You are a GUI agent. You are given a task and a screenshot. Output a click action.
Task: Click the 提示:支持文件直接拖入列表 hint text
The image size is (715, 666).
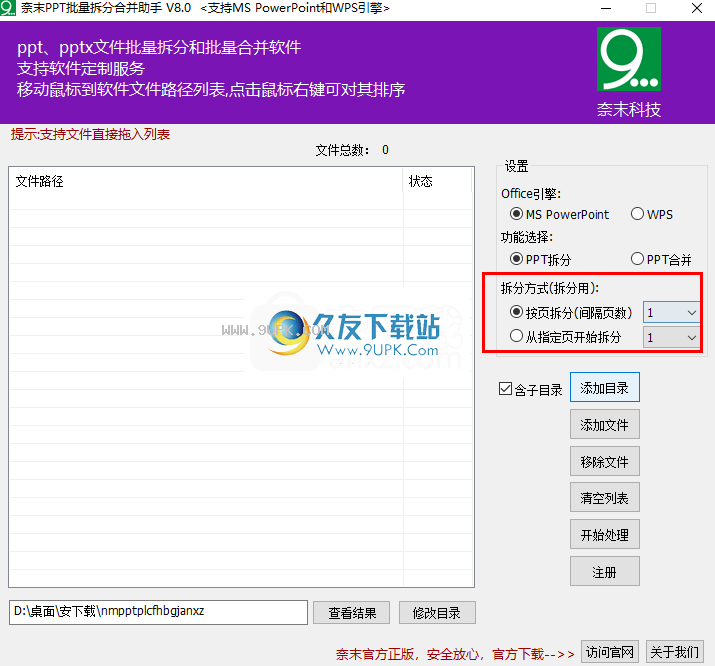tap(90, 134)
